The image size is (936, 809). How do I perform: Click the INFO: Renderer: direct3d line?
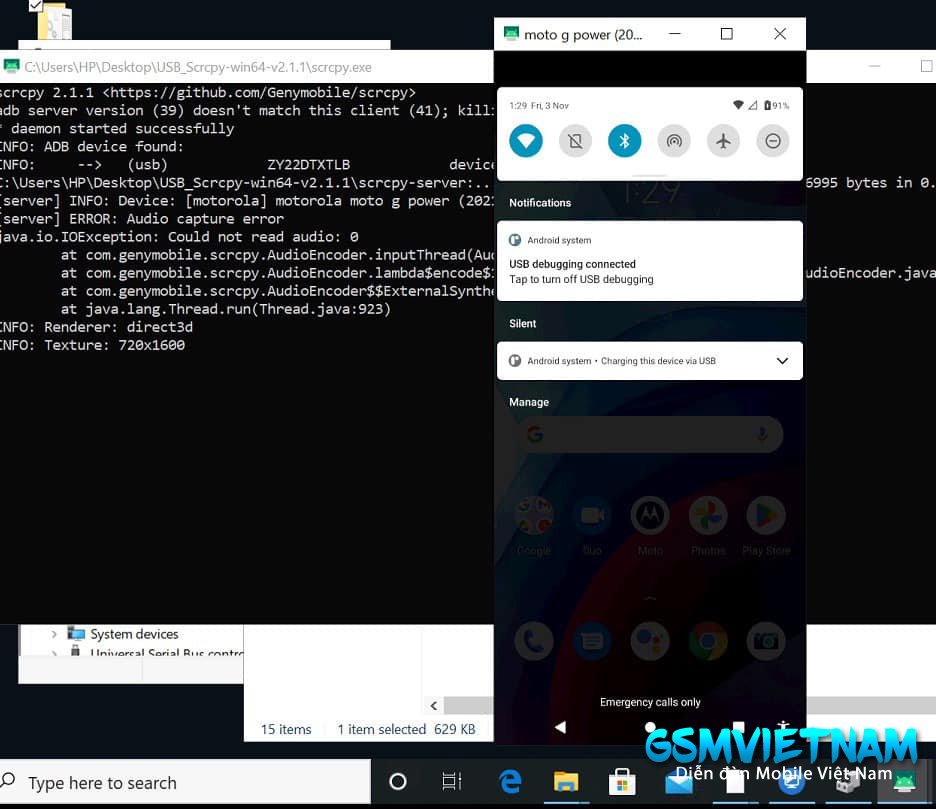(x=97, y=327)
